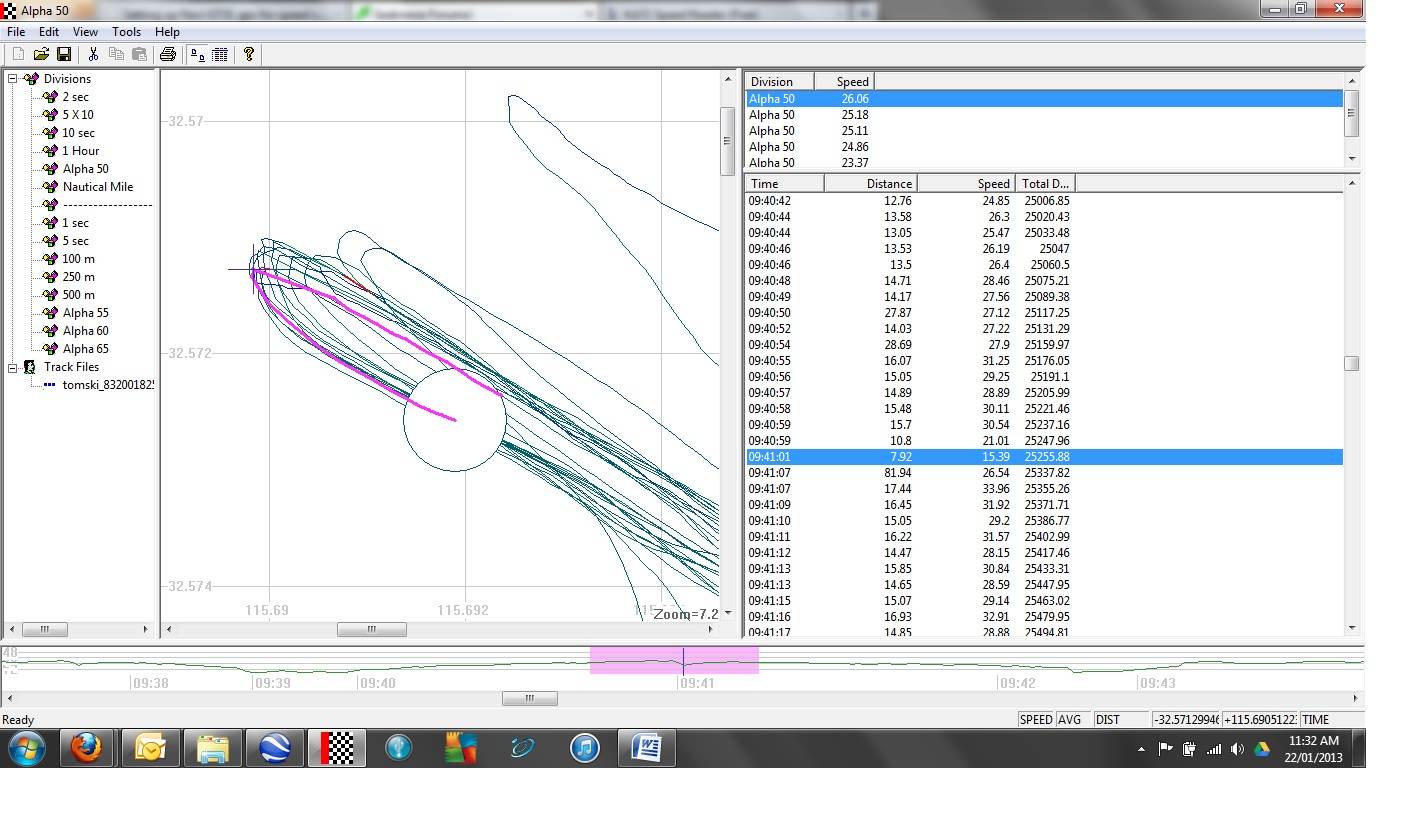Open Google Earth from the taskbar
Viewport: 1402px width, 830px height.
pos(274,748)
